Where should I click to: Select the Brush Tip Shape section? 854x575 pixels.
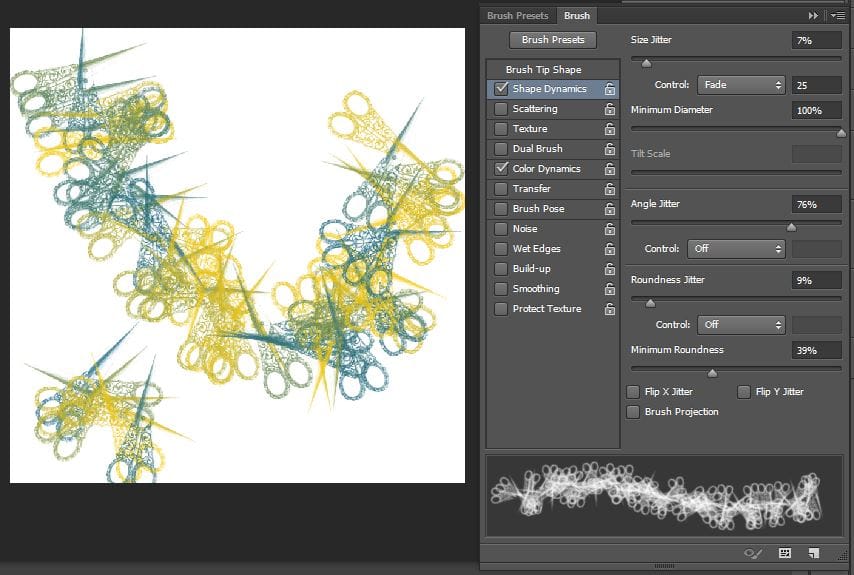[553, 70]
